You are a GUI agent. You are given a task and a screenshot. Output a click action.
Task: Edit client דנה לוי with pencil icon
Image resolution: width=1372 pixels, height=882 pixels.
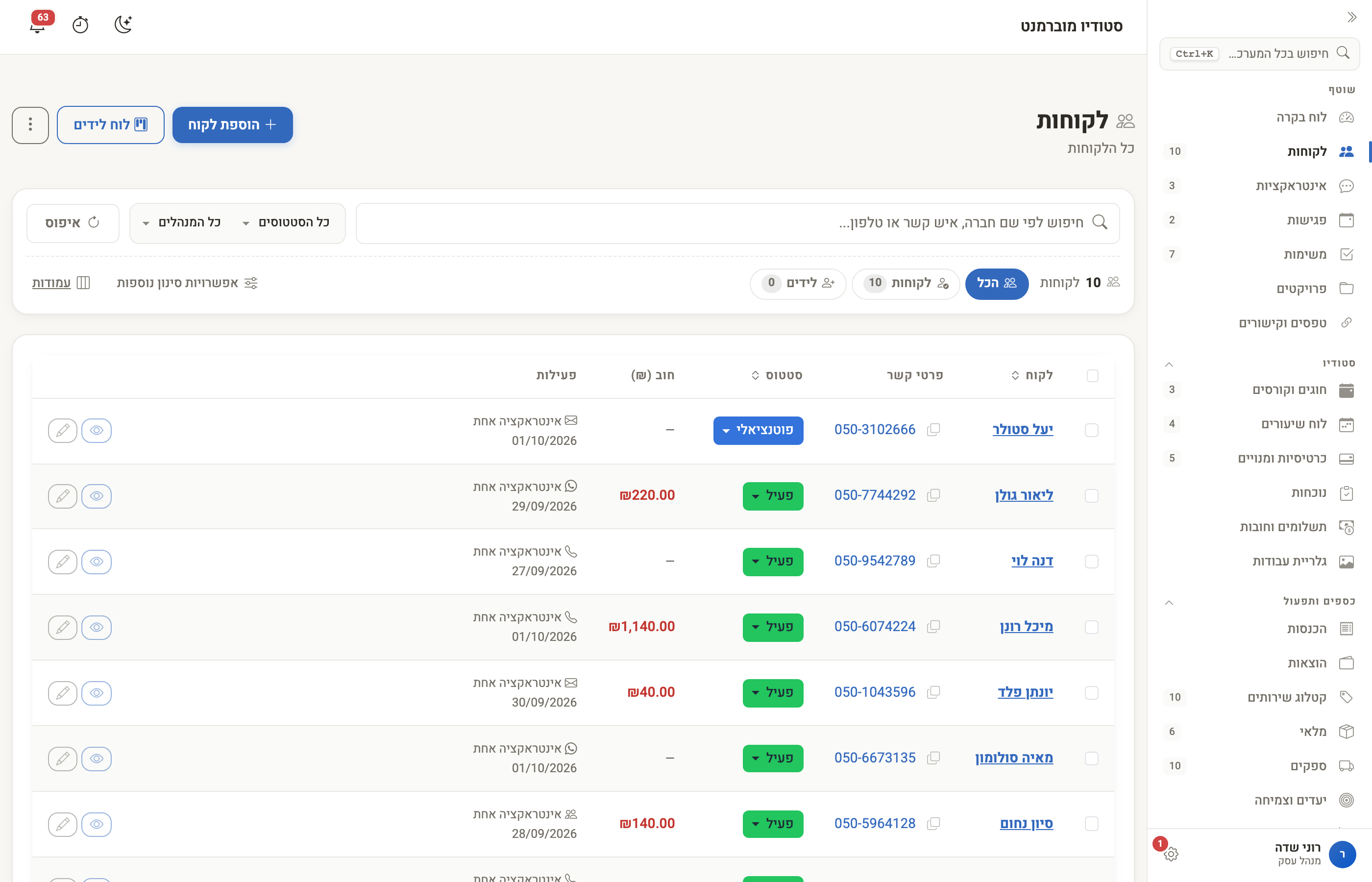click(x=62, y=562)
